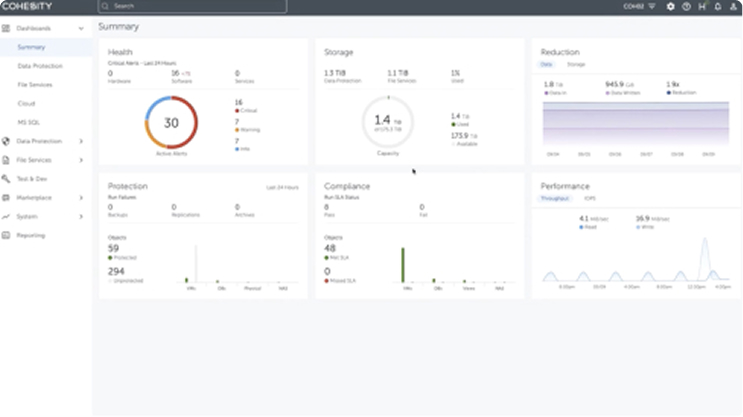743x417 pixels.
Task: Click the Reporting icon in the sidebar
Action: point(7,235)
